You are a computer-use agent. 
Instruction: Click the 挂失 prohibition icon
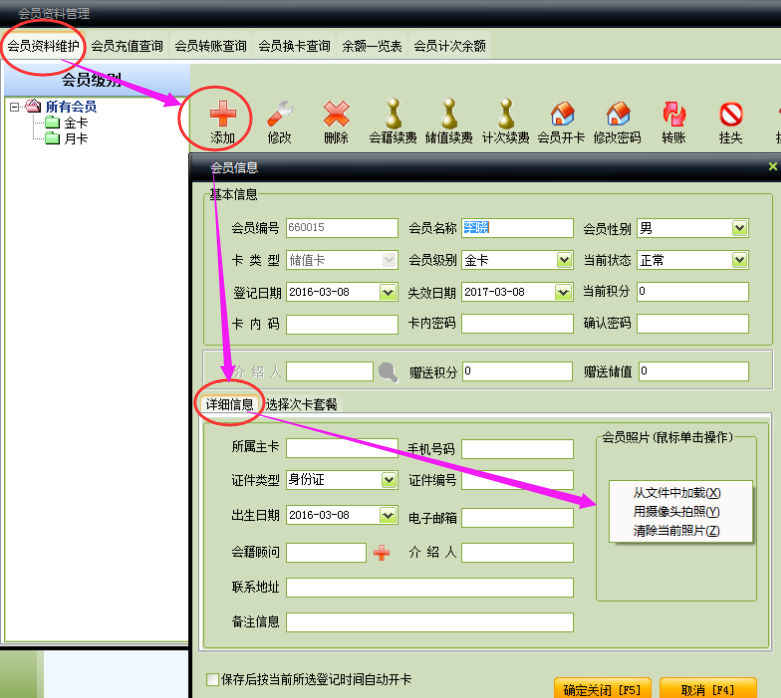[731, 114]
